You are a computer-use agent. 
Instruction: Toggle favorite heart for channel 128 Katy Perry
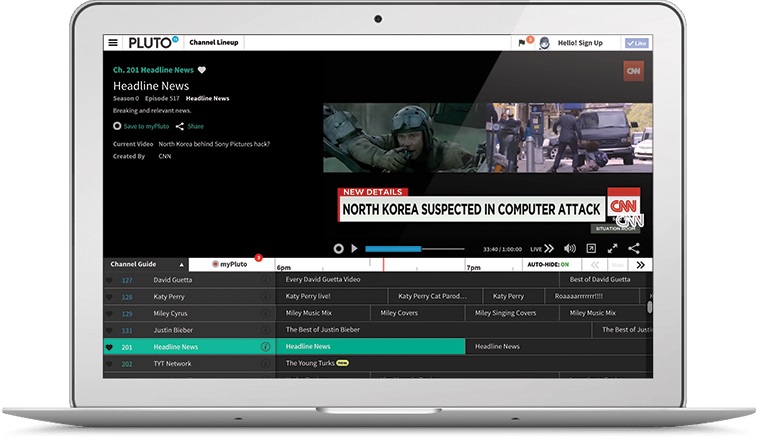(x=109, y=297)
